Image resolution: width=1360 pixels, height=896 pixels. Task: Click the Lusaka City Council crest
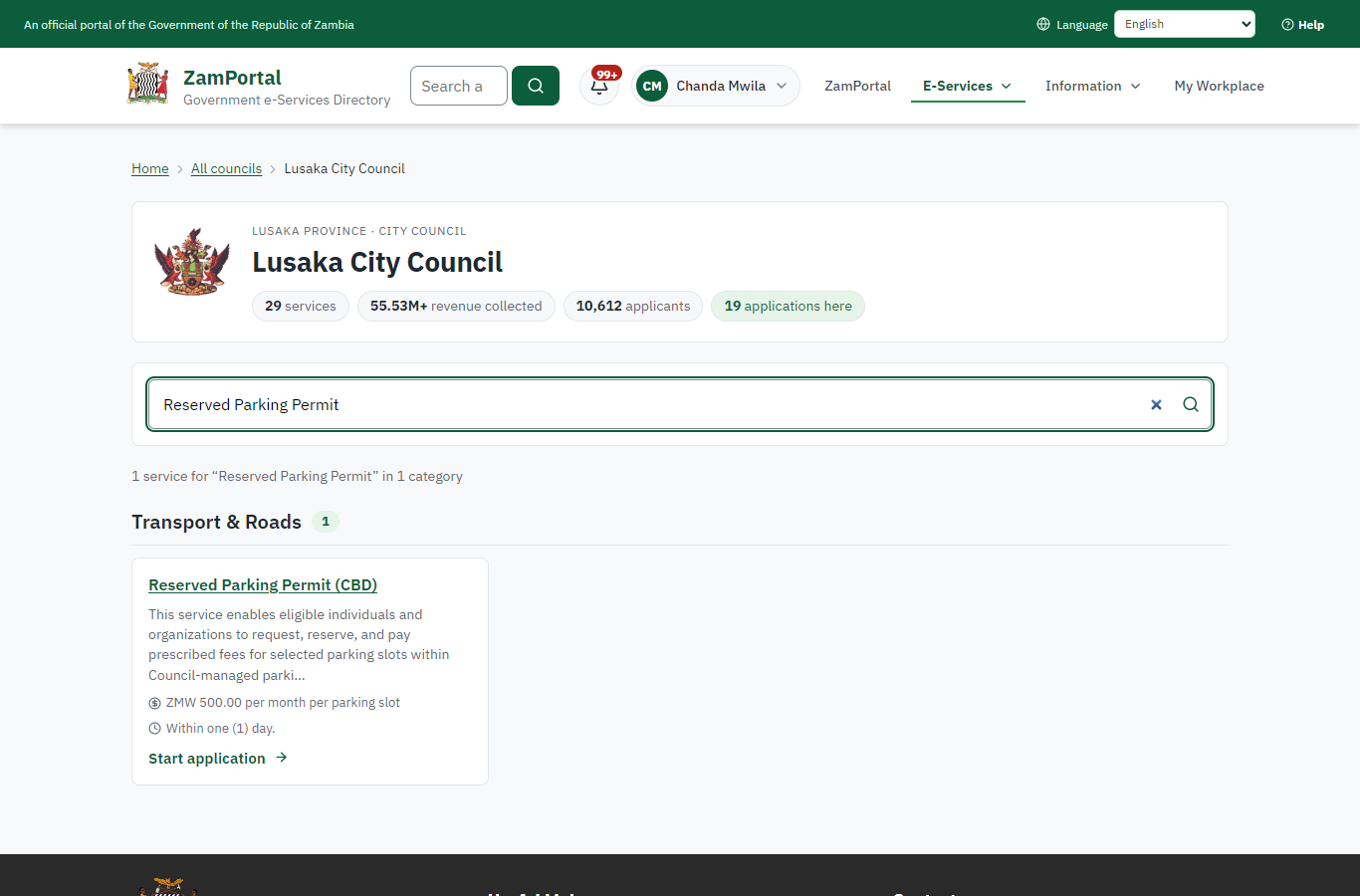click(192, 261)
